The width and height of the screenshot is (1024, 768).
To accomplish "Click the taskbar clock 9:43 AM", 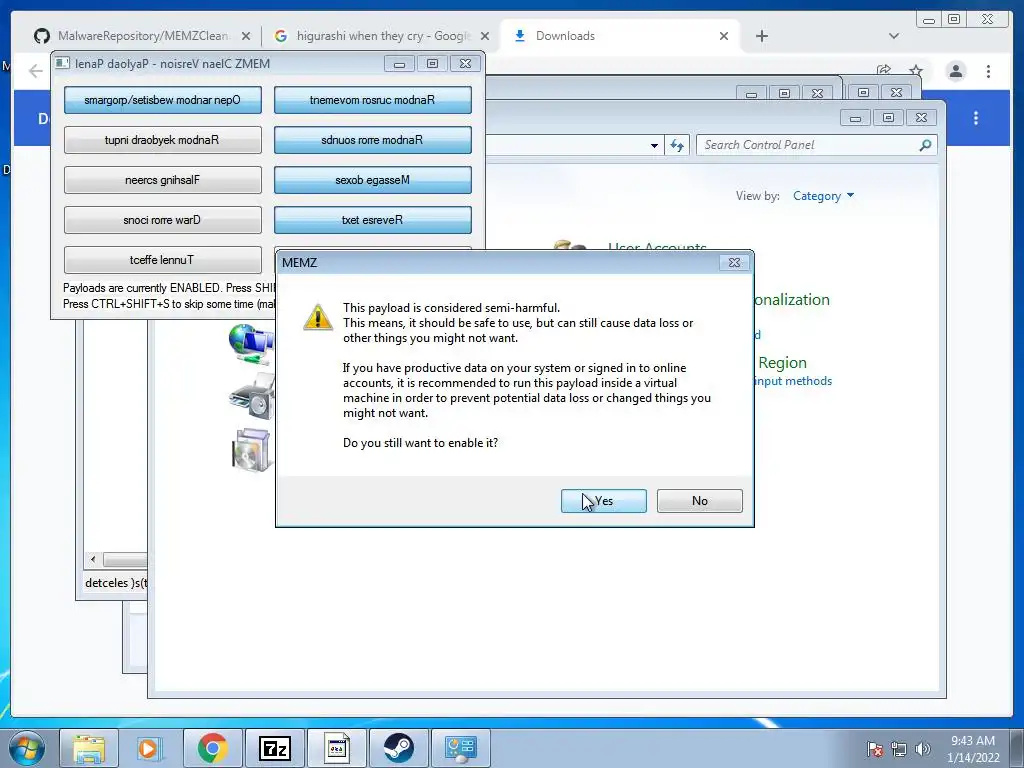I will point(973,741).
